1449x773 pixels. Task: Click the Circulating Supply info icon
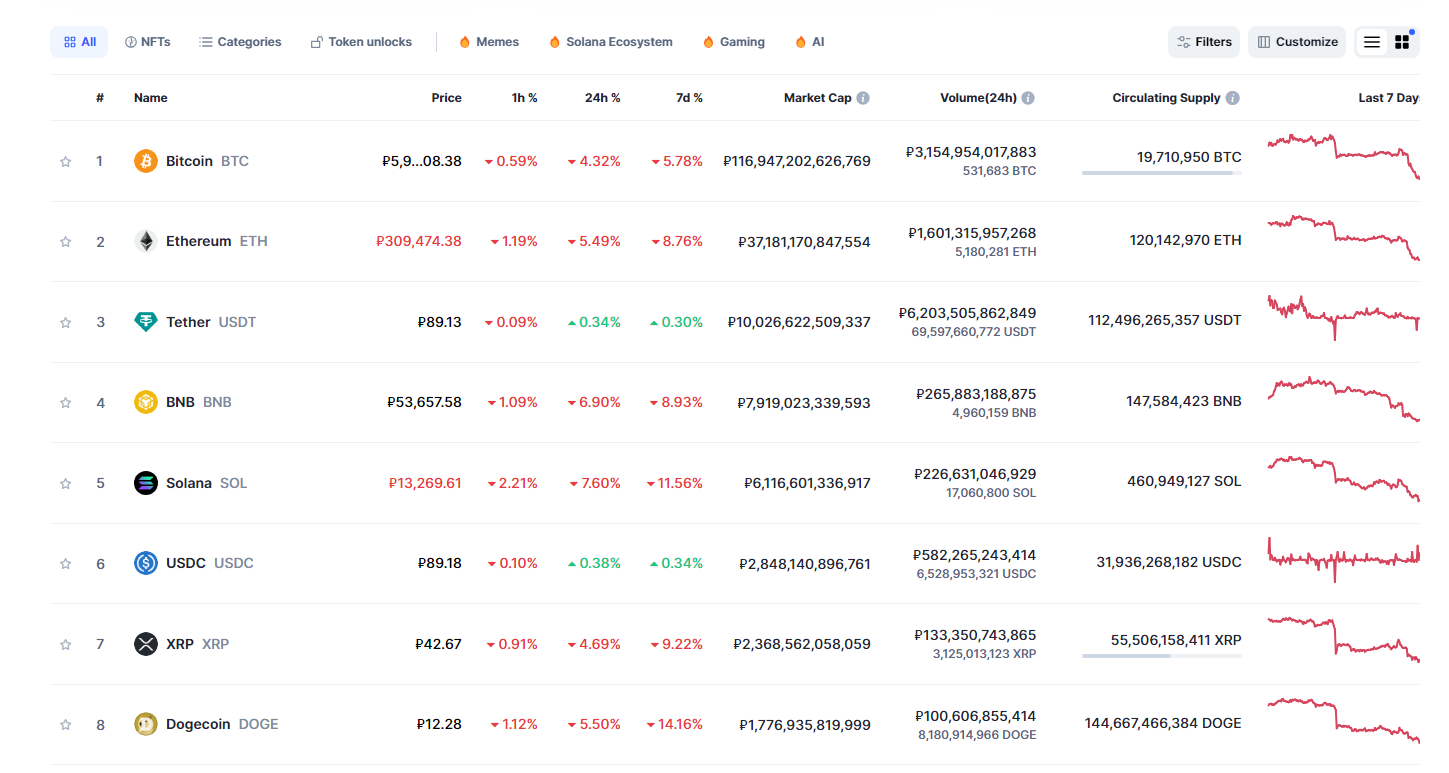point(1233,98)
